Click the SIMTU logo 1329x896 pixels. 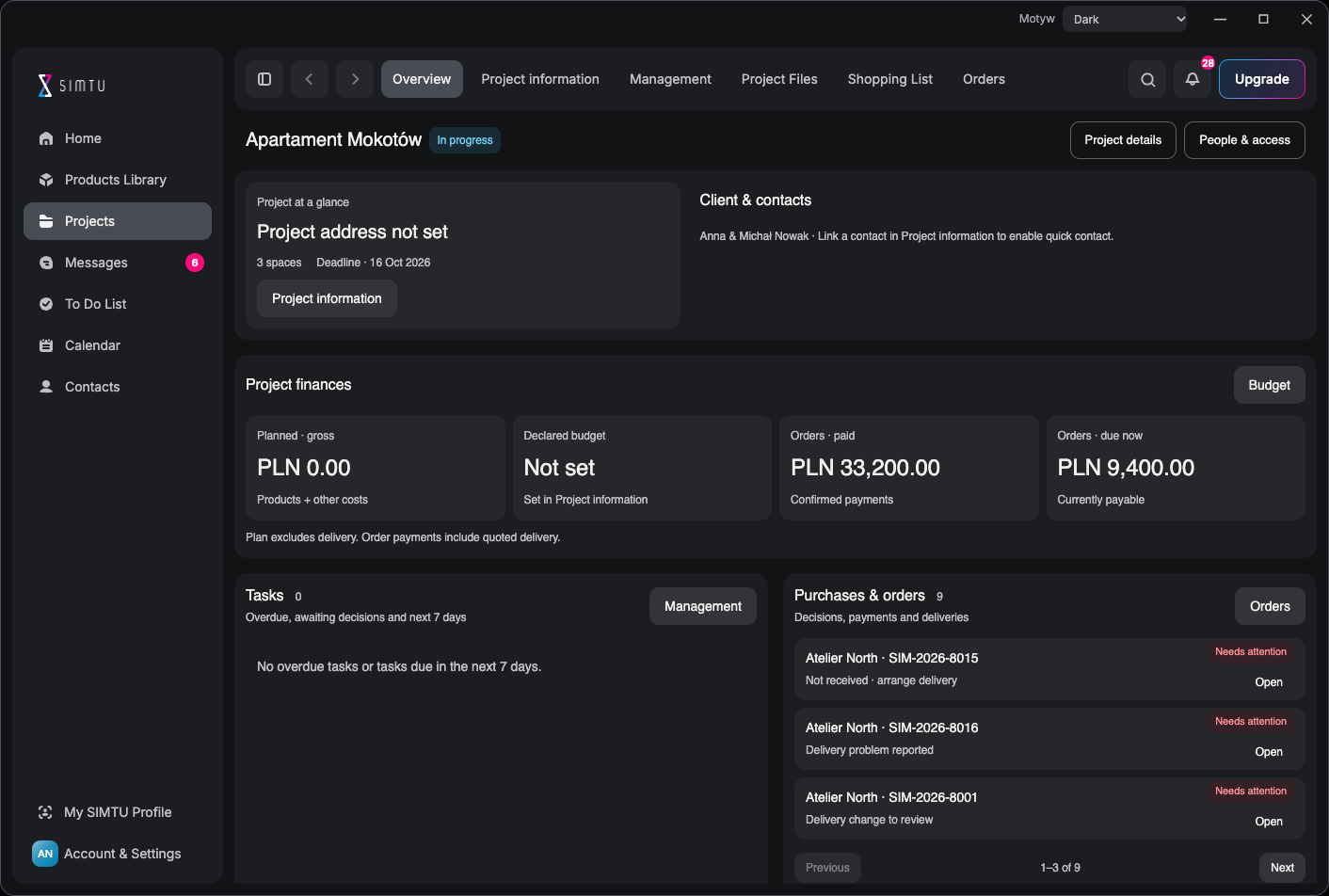72,86
